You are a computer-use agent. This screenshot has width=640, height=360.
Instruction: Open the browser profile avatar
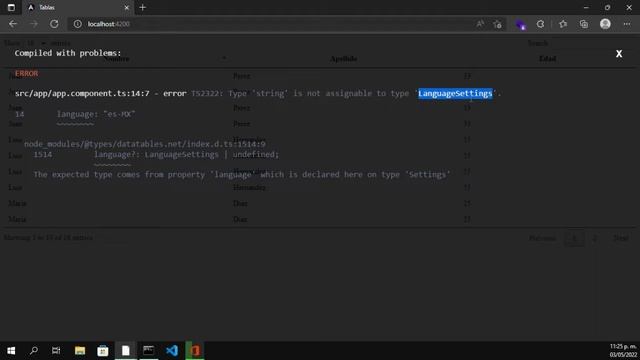point(605,24)
